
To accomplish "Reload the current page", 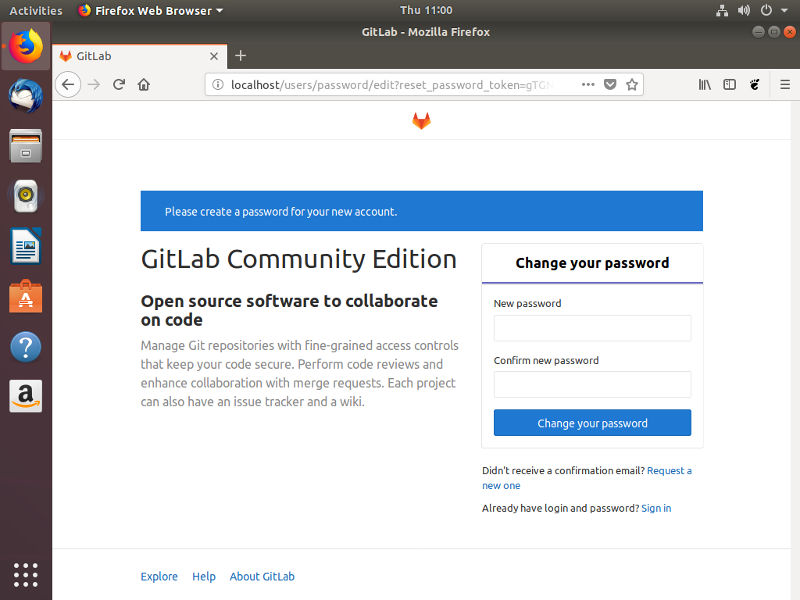I will click(119, 84).
